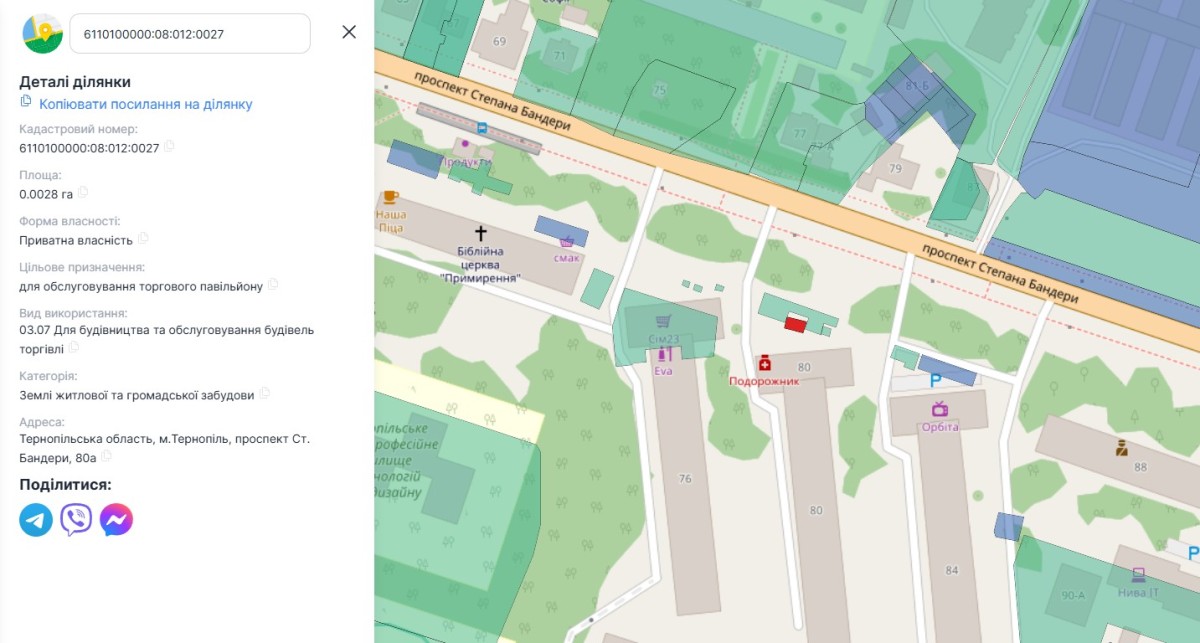Image resolution: width=1200 pixels, height=643 pixels.
Task: Click the 'Орбіта' TV shop icon
Action: [x=940, y=409]
